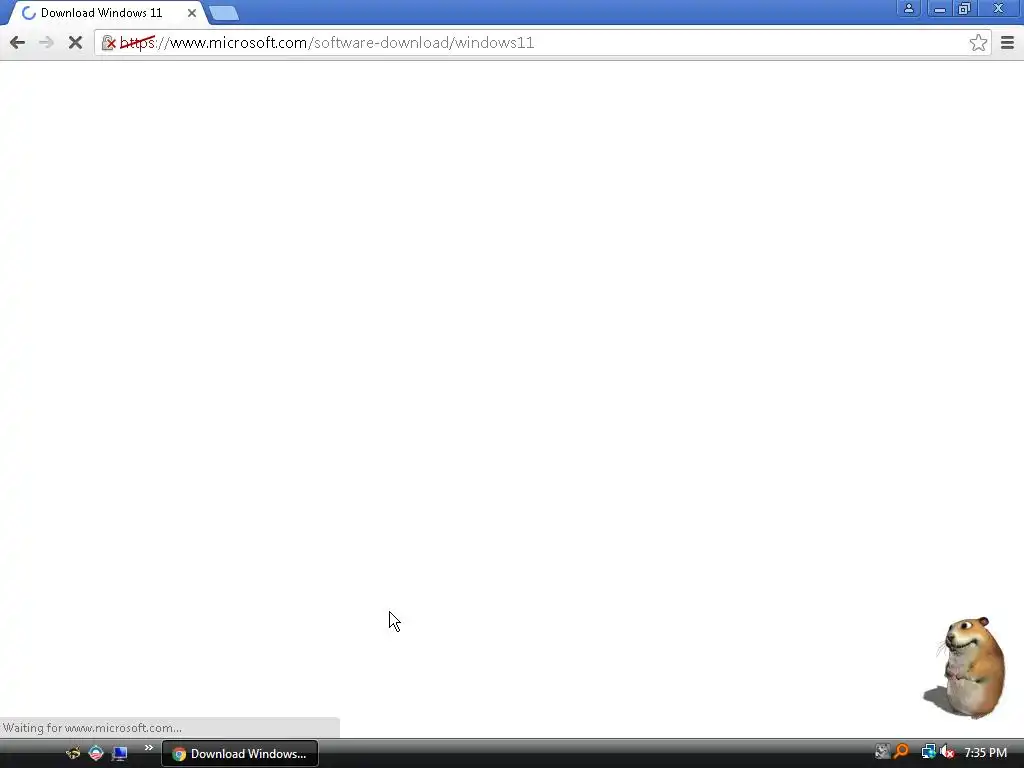Open a new tab with the blank tab button
This screenshot has width=1024, height=768.
(224, 13)
